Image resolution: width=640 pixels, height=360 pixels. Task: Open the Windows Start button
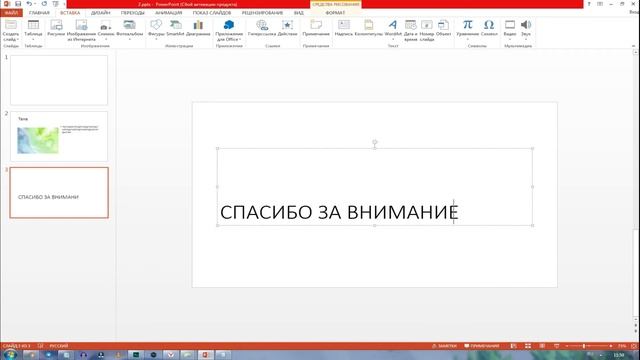click(10, 355)
